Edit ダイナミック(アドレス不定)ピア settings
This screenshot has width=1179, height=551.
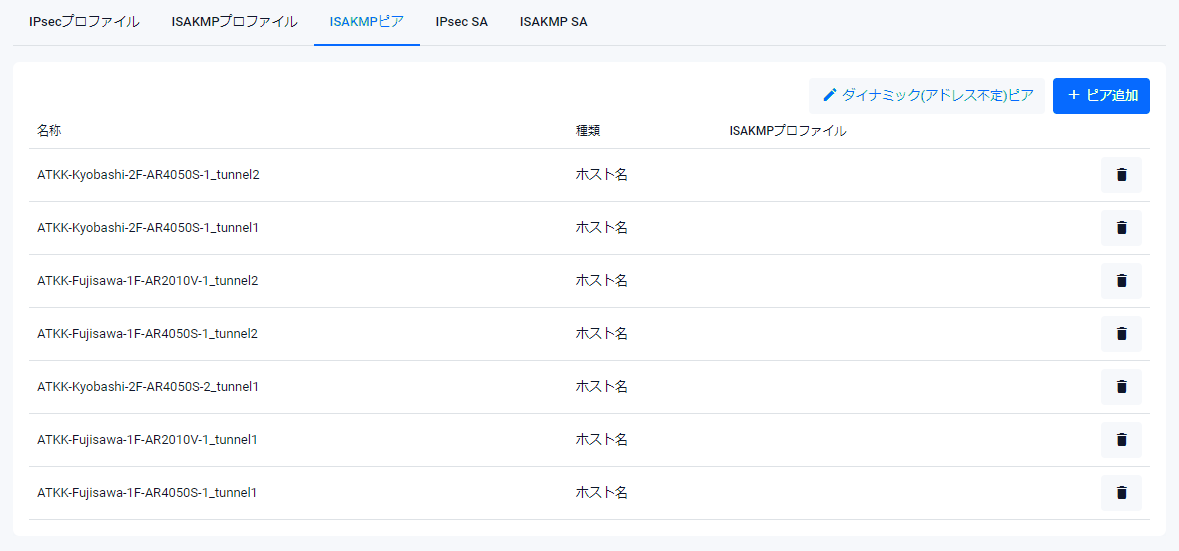[x=927, y=96]
